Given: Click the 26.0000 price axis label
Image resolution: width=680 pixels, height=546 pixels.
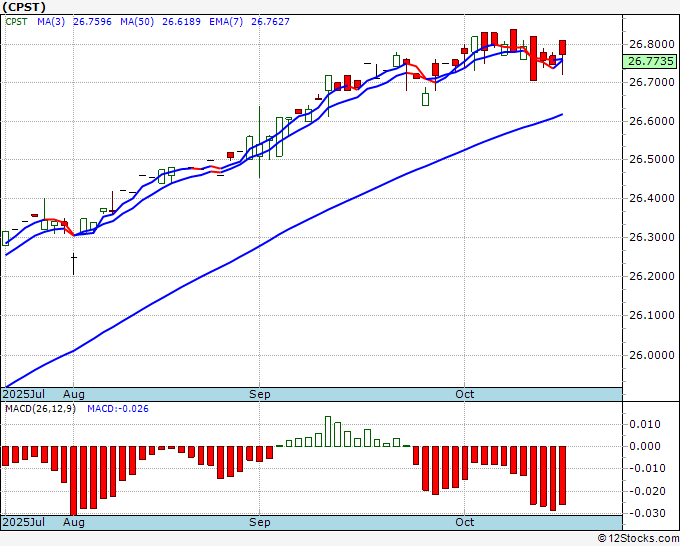Looking at the screenshot, I should point(652,355).
